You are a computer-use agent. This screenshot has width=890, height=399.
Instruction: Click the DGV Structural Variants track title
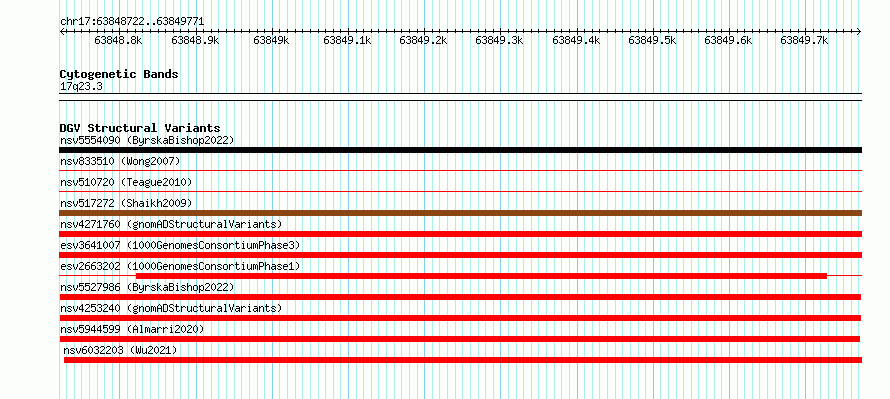(x=140, y=128)
